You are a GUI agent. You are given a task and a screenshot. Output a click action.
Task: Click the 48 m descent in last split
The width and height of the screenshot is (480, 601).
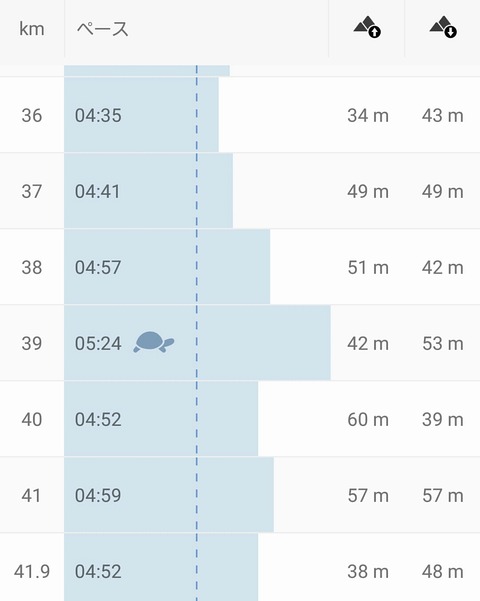pyautogui.click(x=443, y=571)
